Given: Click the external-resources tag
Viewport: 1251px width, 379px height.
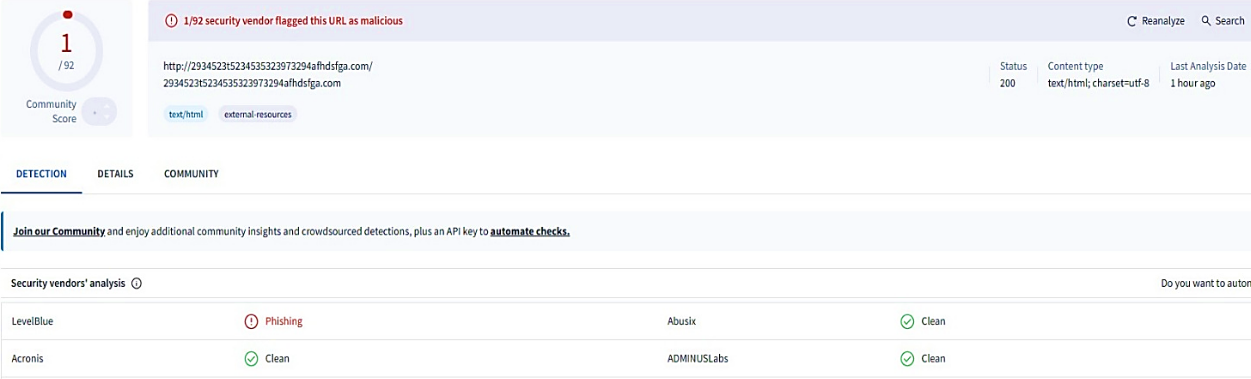Looking at the screenshot, I should pyautogui.click(x=258, y=114).
